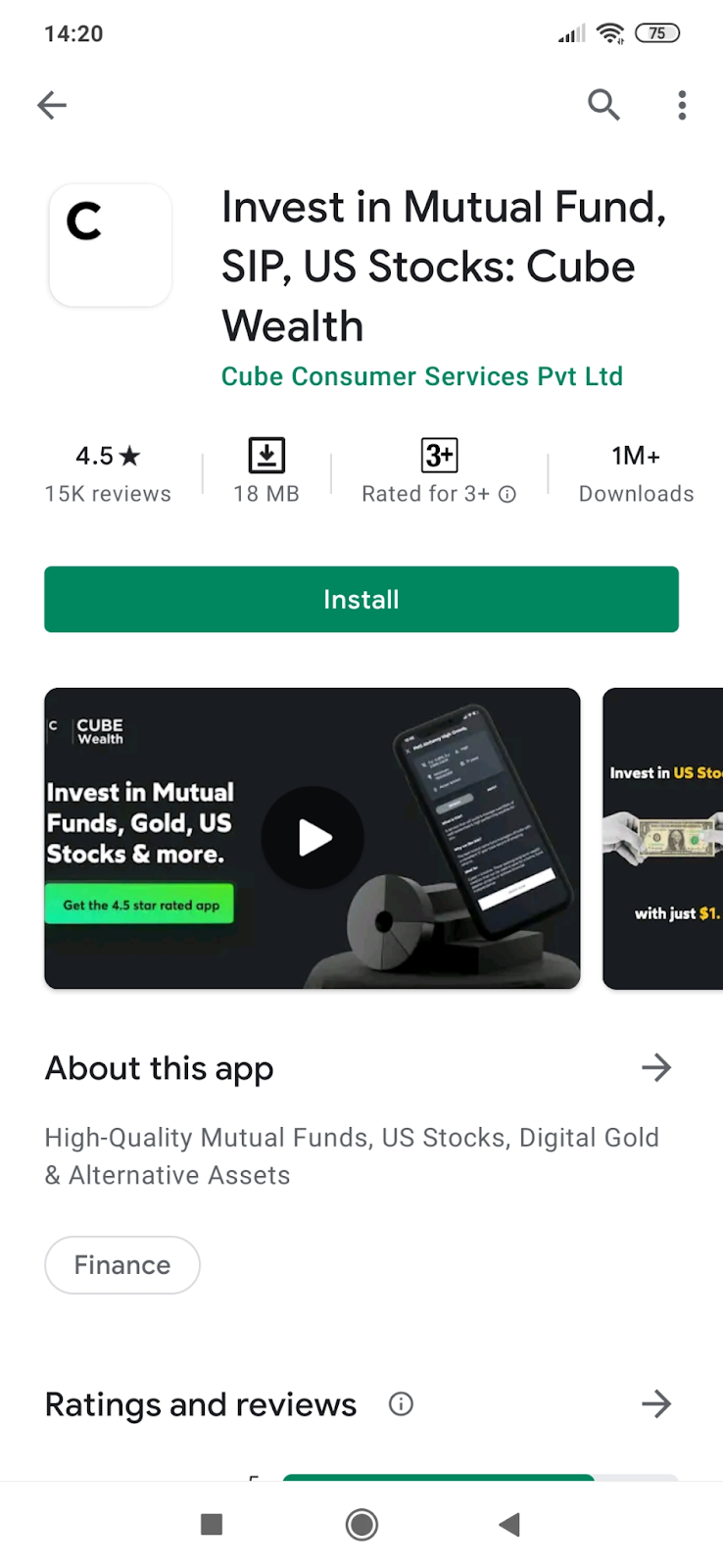Open the content rating info icon
Screen dimensions: 723x1568
[507, 494]
